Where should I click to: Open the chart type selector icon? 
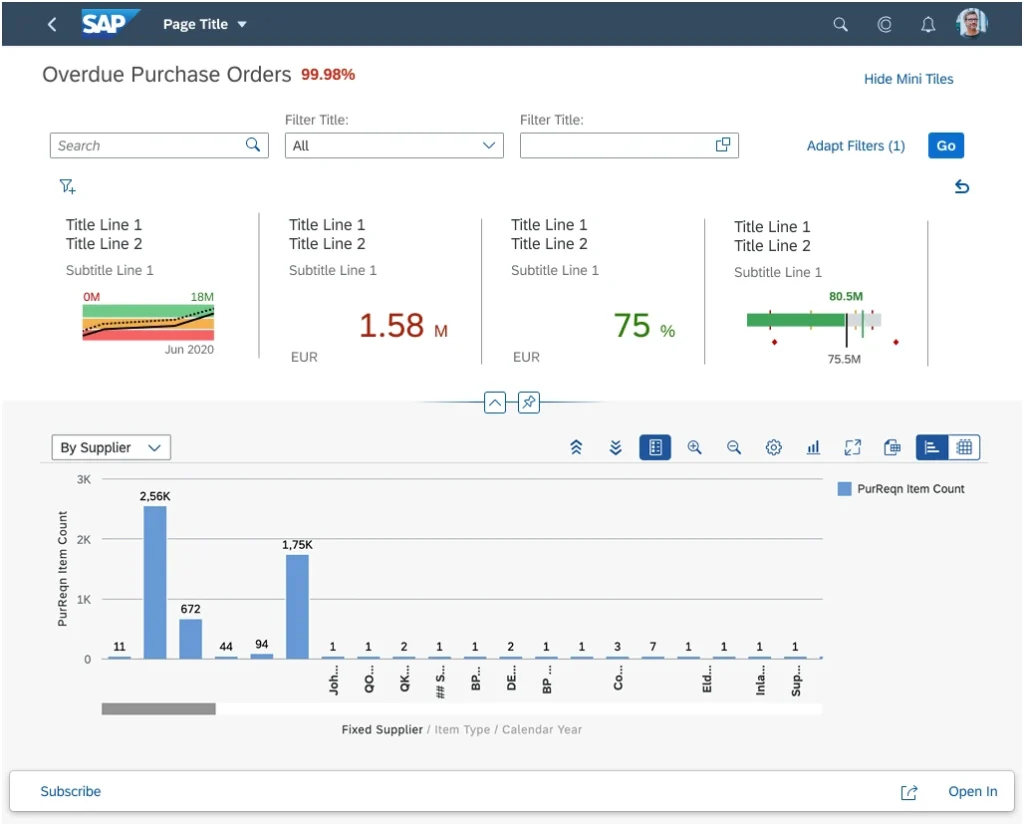pos(813,448)
